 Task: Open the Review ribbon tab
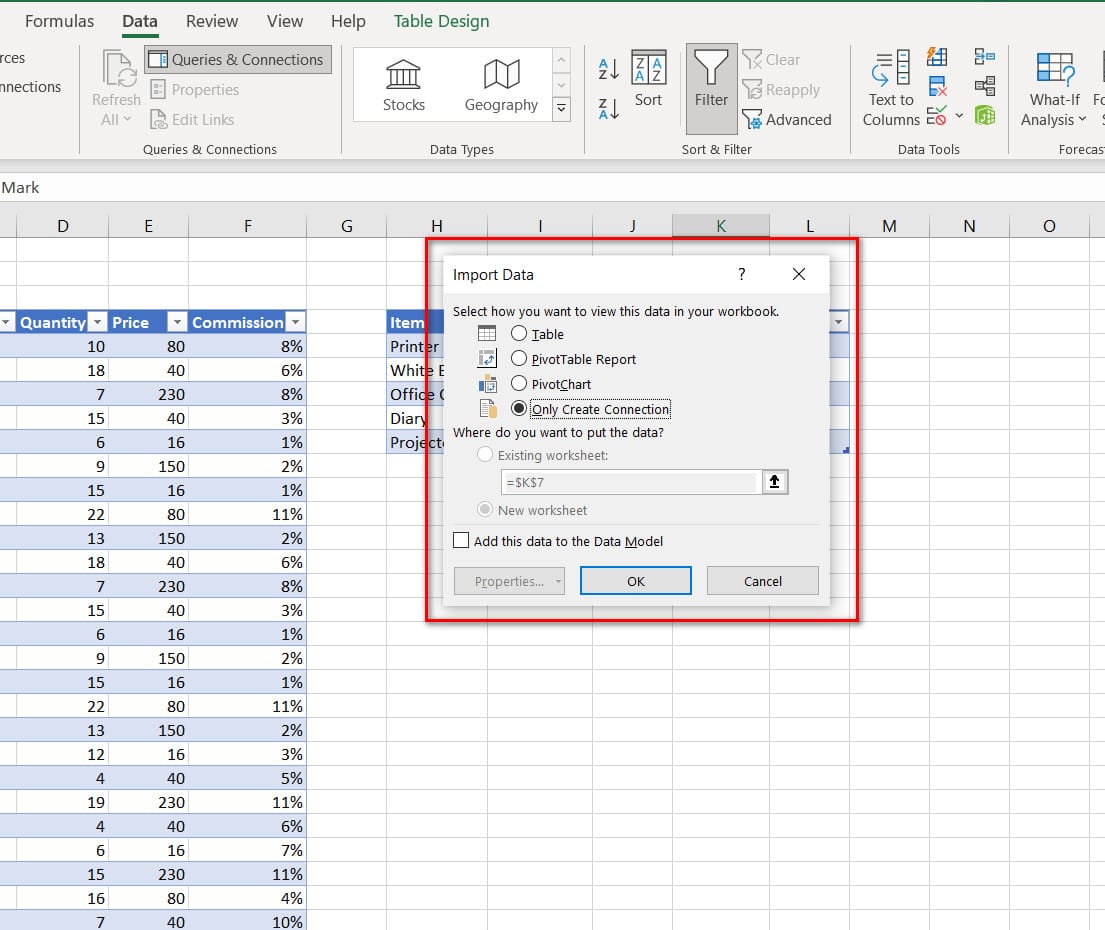pyautogui.click(x=211, y=20)
